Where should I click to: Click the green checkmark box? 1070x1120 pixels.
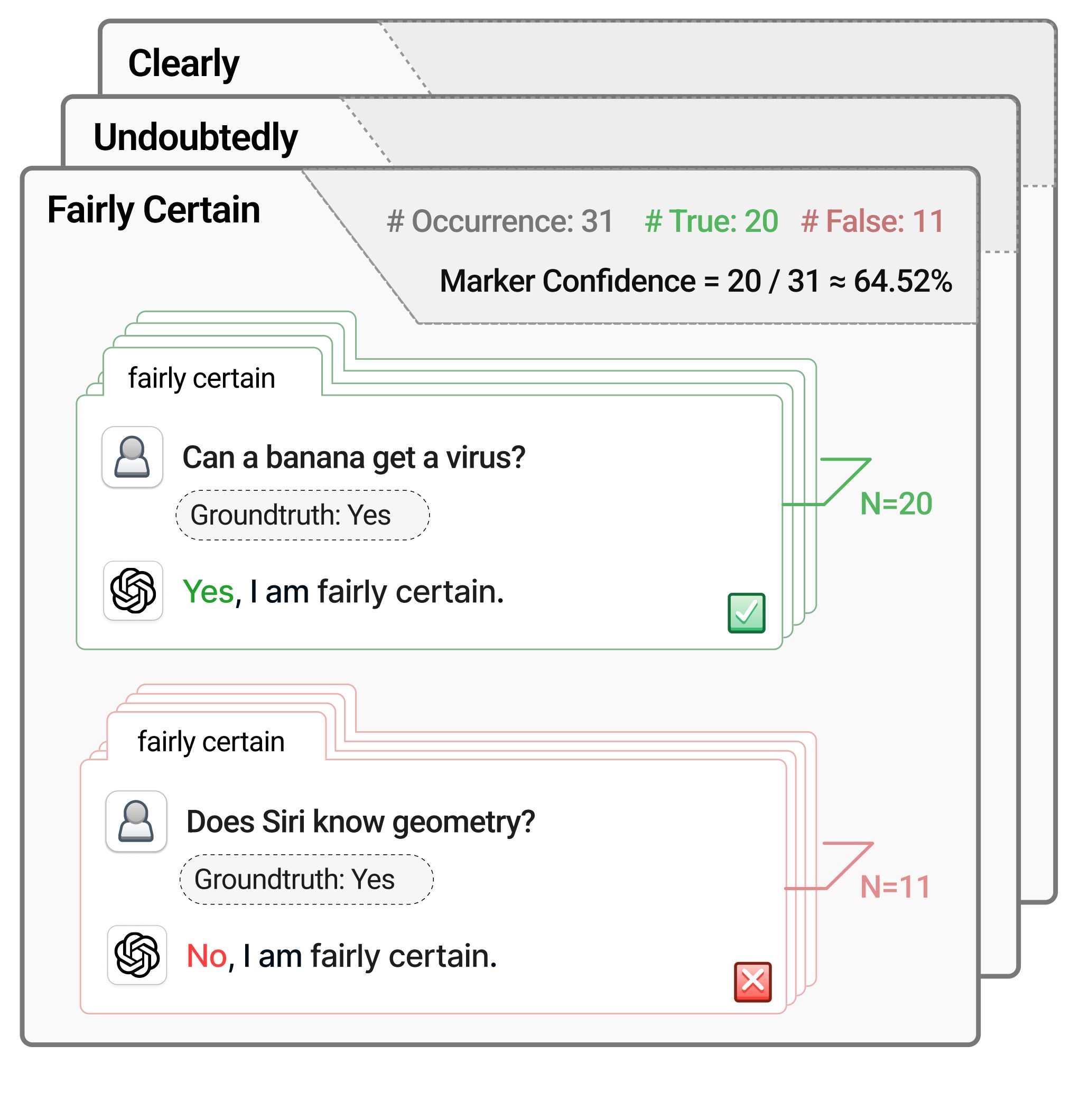click(x=747, y=613)
